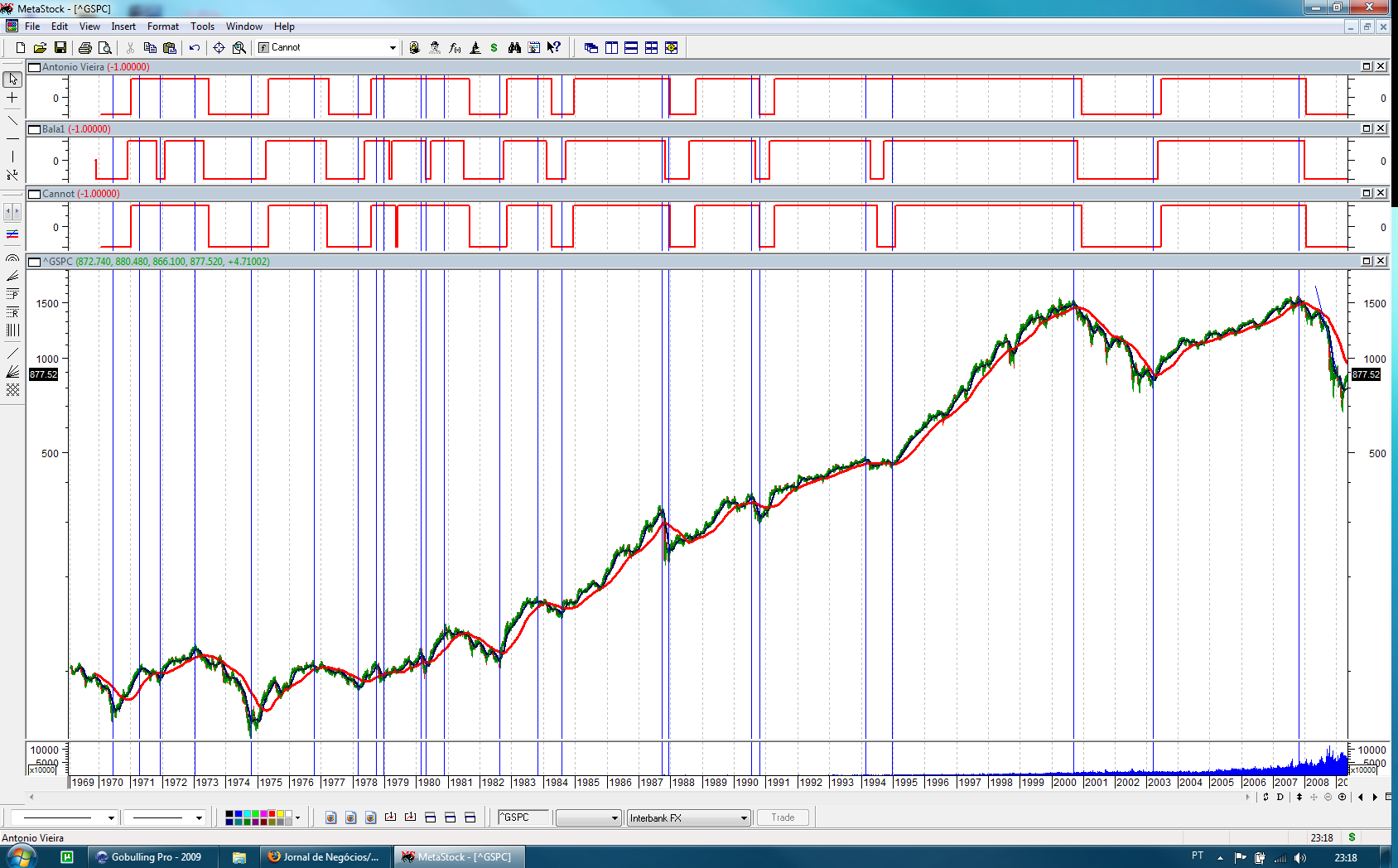This screenshot has height=868, width=1398.
Task: Click the Save chart icon
Action: [x=60, y=48]
